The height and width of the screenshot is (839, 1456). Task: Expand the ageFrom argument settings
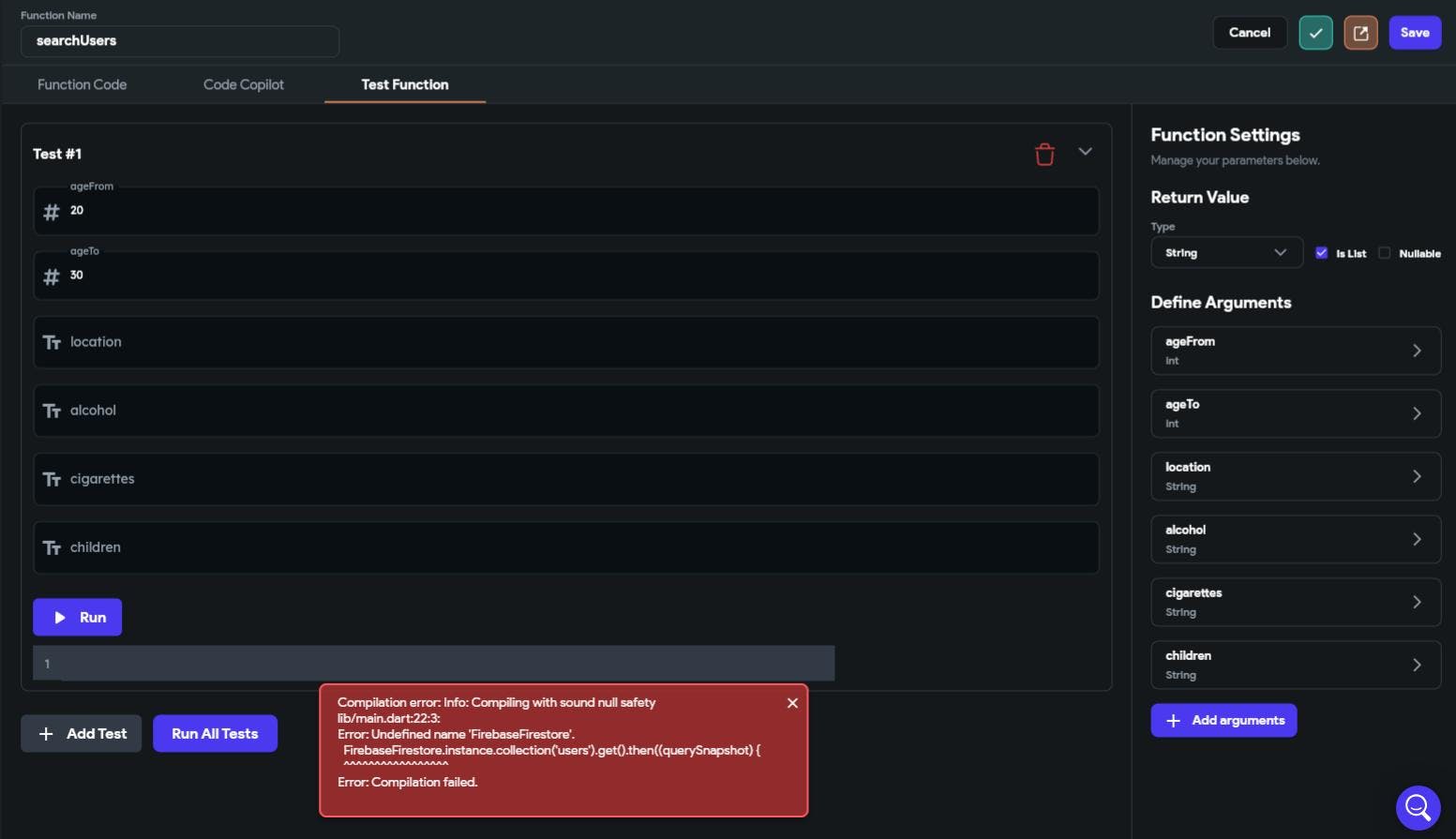pos(1296,351)
